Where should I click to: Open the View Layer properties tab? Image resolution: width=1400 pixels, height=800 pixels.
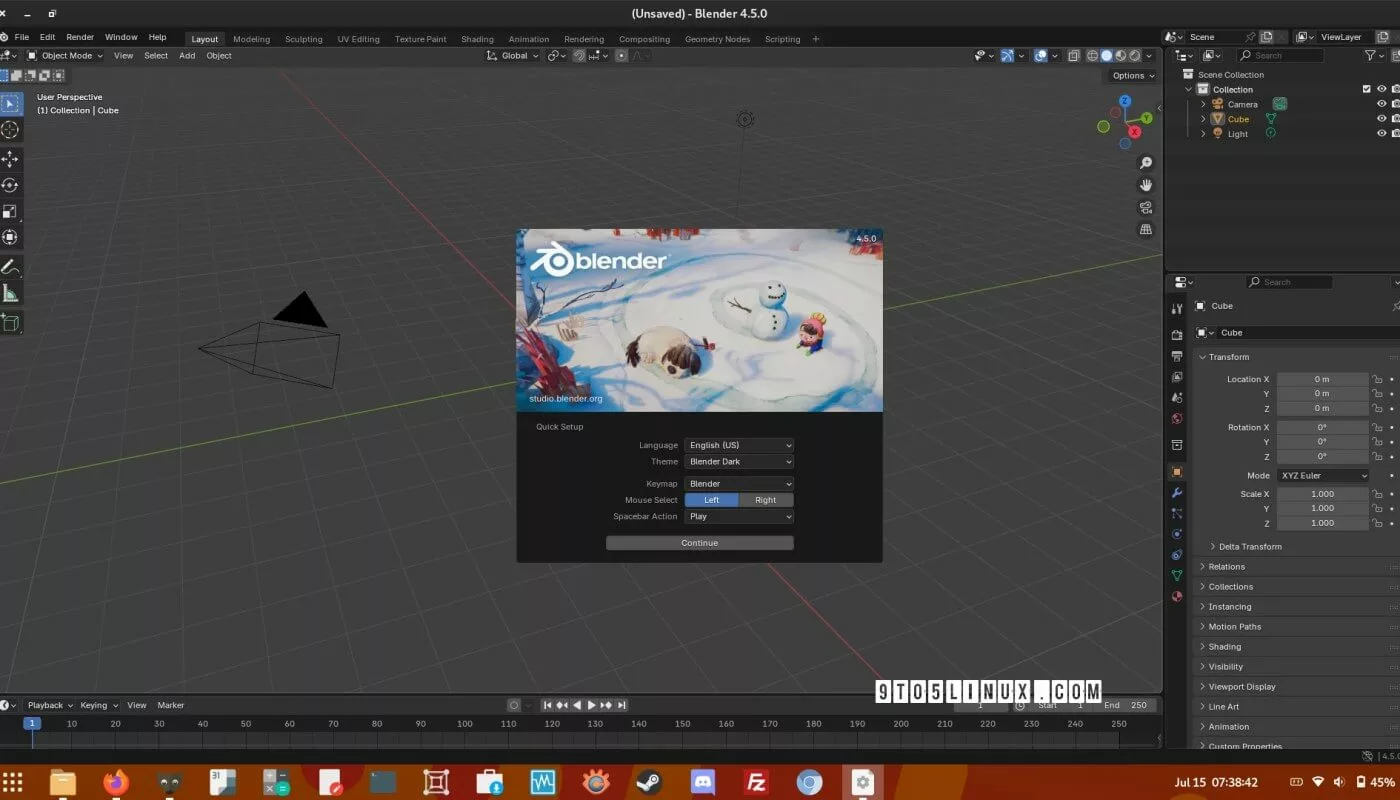point(1177,377)
